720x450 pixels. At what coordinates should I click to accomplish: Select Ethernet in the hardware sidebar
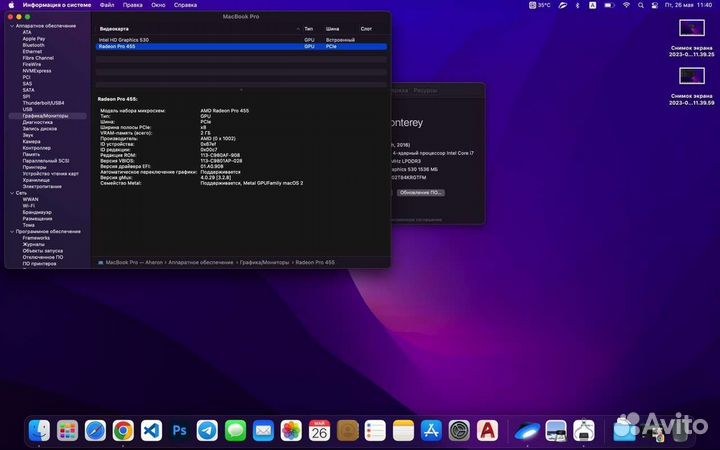click(x=32, y=52)
